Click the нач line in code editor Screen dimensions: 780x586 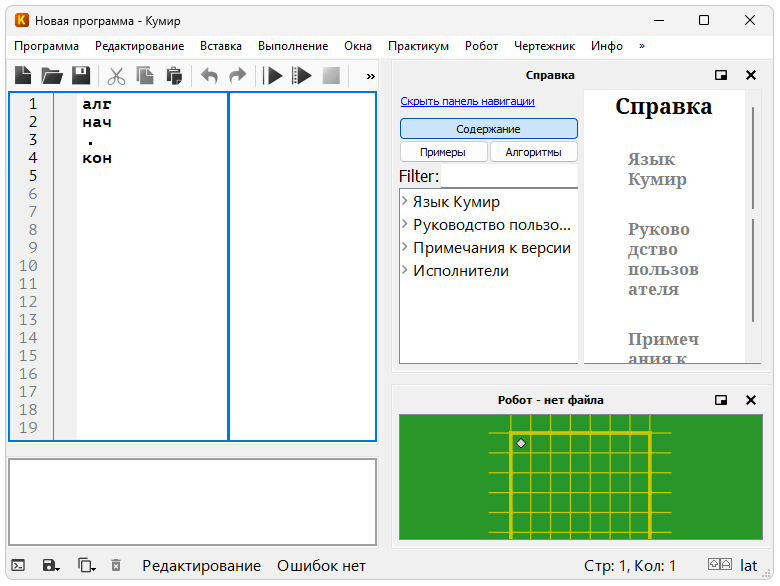pyautogui.click(x=97, y=122)
